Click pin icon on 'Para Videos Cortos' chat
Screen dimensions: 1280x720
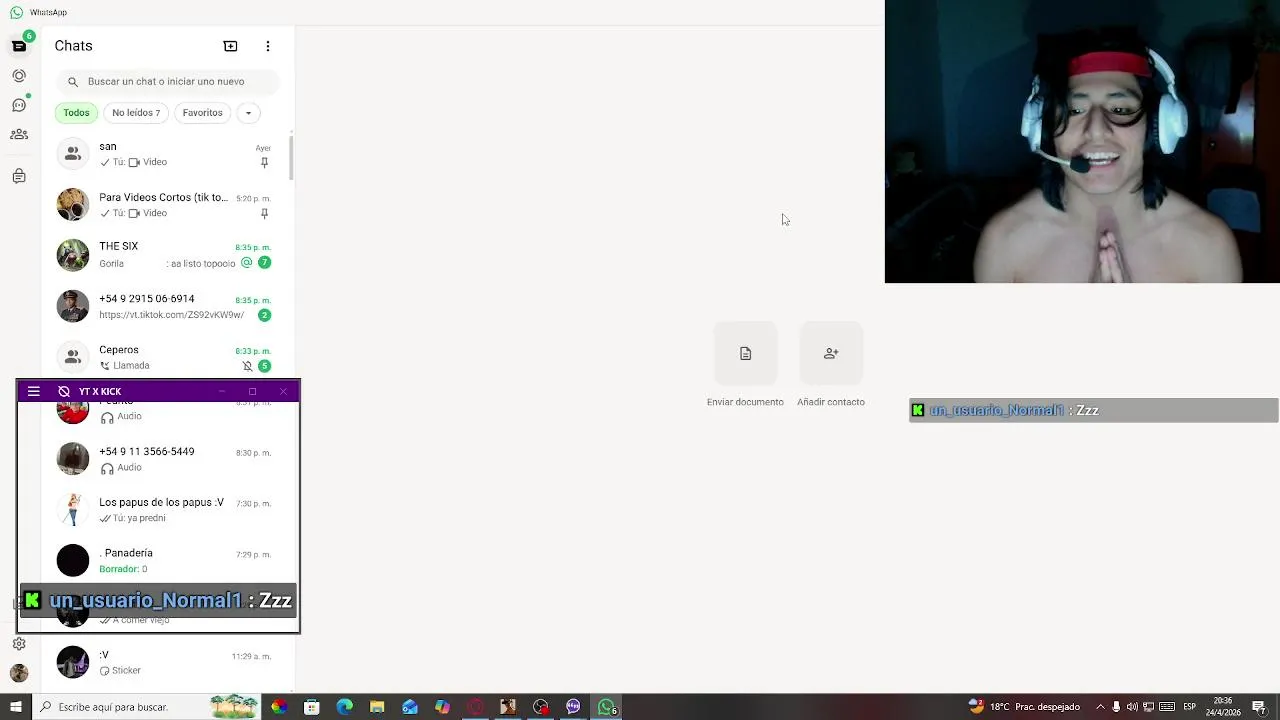(x=264, y=213)
